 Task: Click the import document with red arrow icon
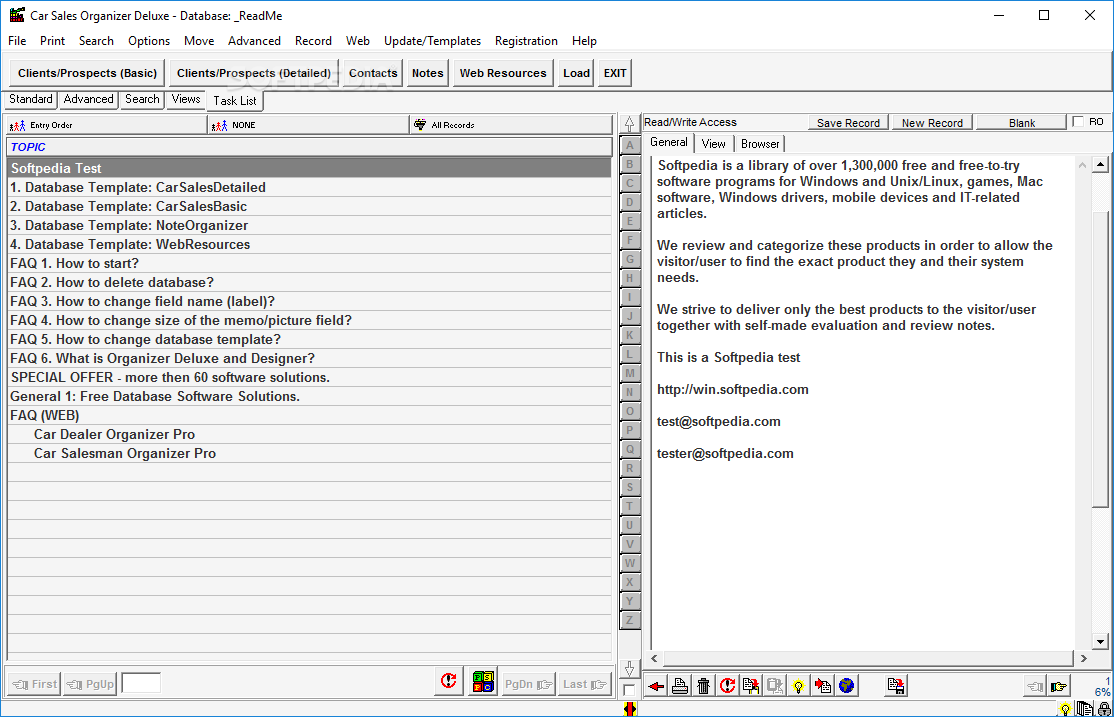(823, 686)
